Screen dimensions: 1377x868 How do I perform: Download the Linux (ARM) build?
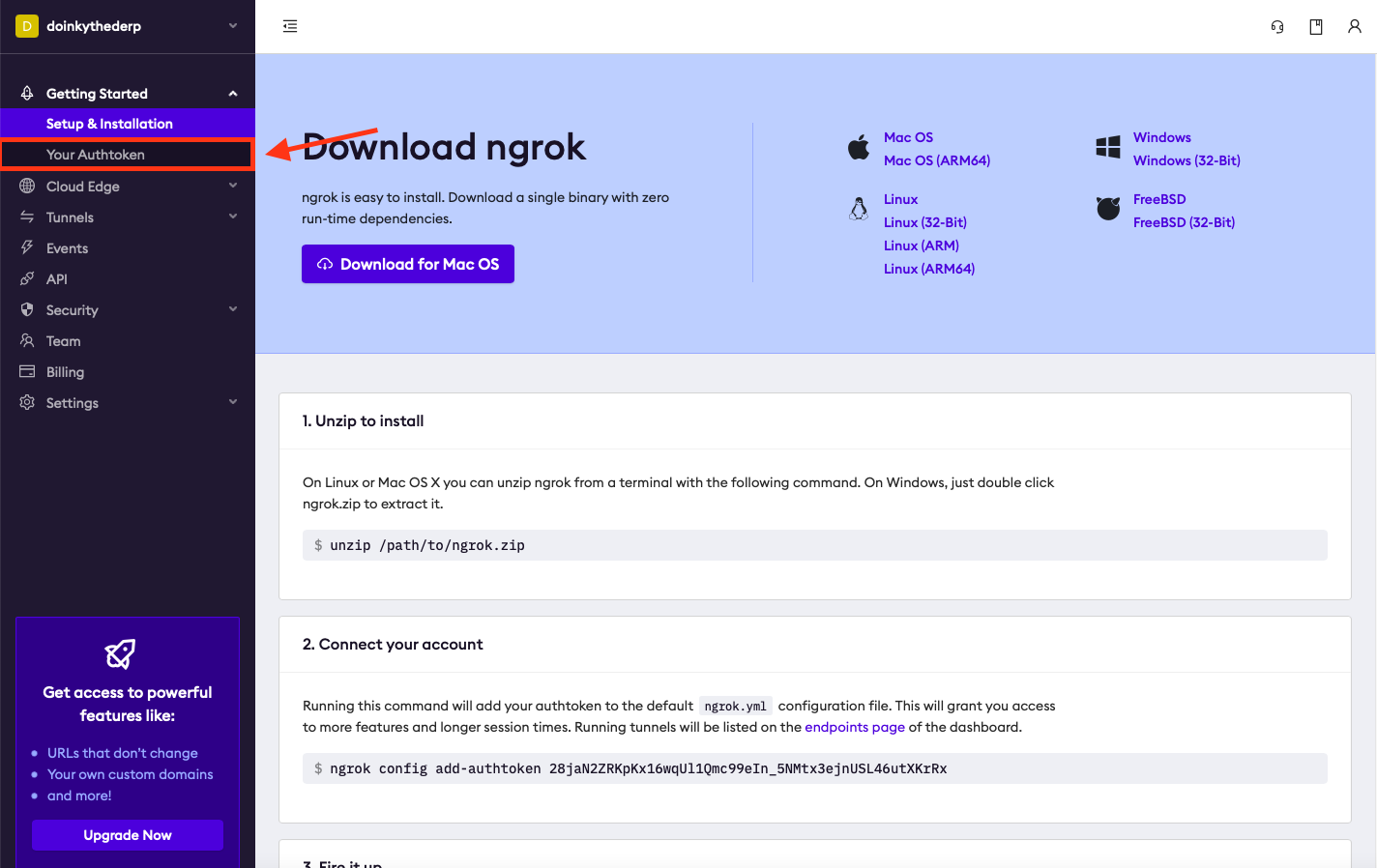tap(922, 246)
